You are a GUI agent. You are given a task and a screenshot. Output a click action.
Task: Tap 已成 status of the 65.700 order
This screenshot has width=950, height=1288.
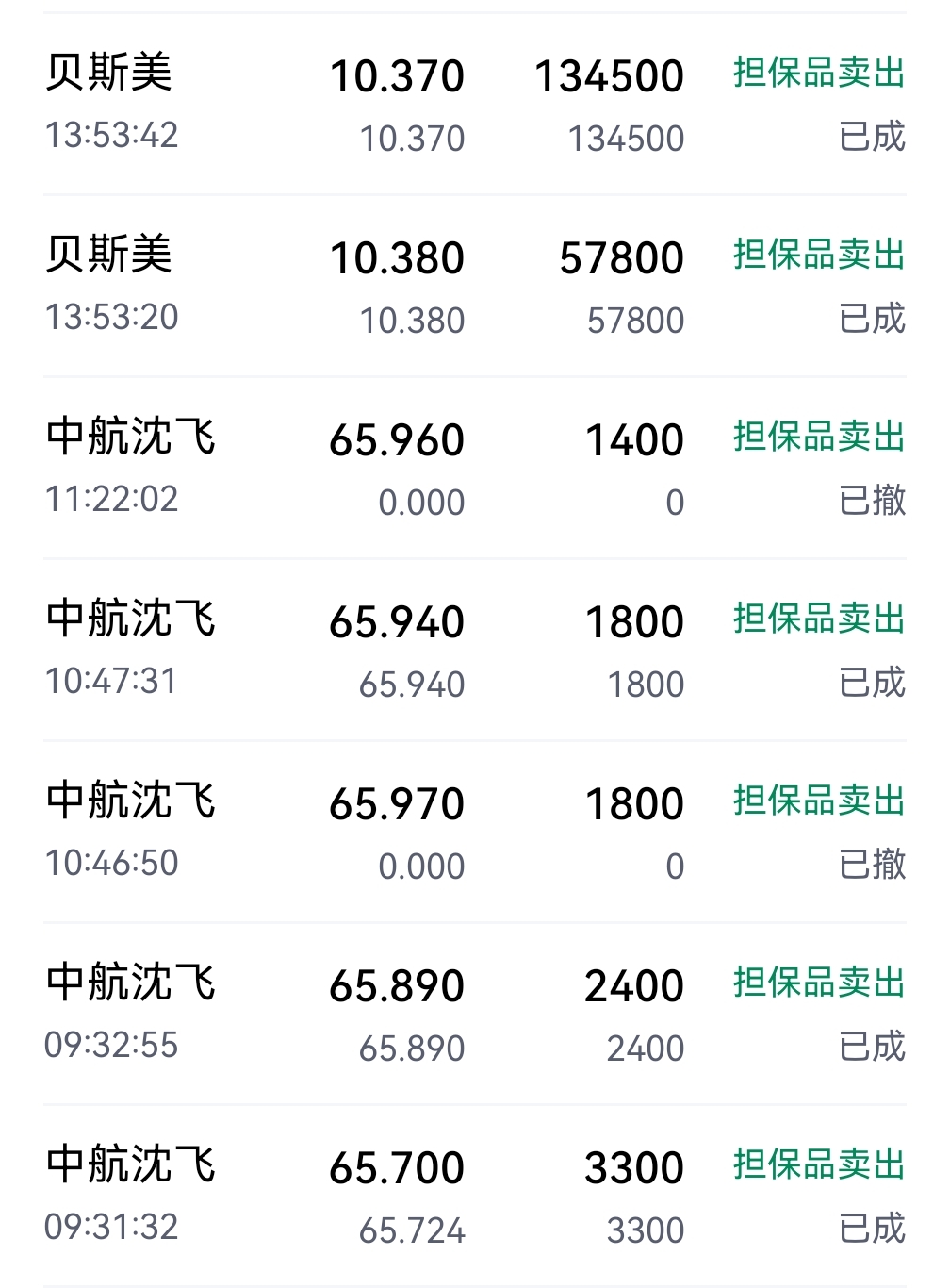point(872,1229)
